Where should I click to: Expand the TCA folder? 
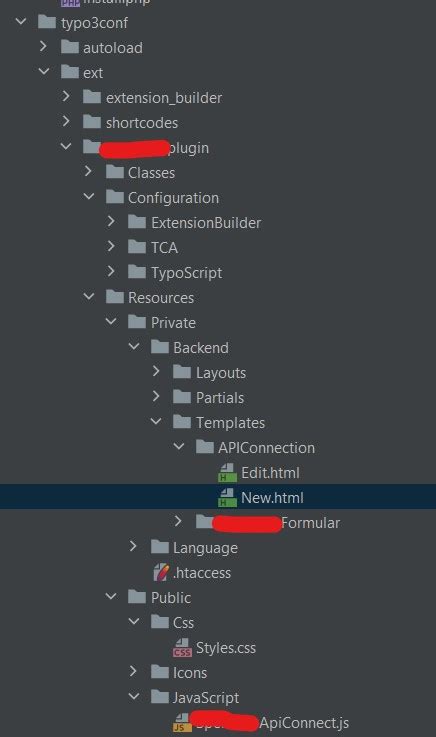(111, 246)
